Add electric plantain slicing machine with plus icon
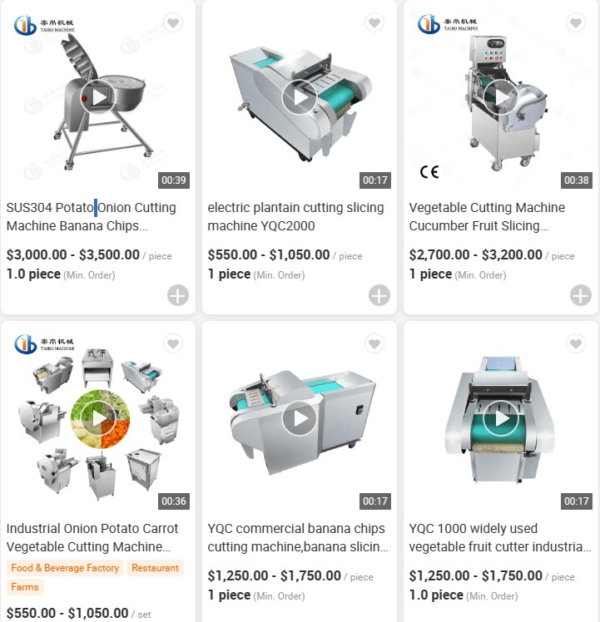The image size is (600, 622). 379,296
